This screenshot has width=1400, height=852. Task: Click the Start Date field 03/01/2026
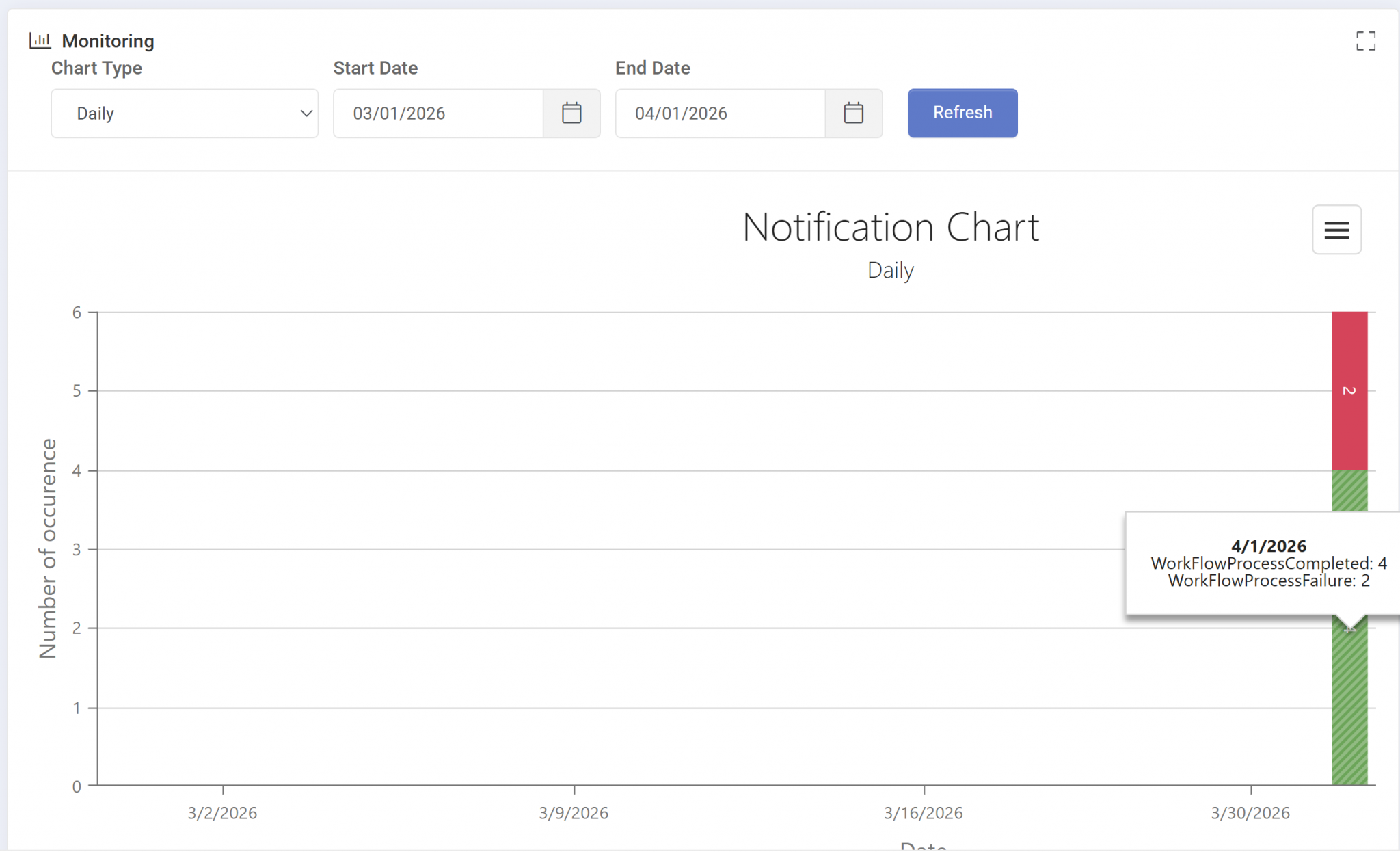point(438,113)
